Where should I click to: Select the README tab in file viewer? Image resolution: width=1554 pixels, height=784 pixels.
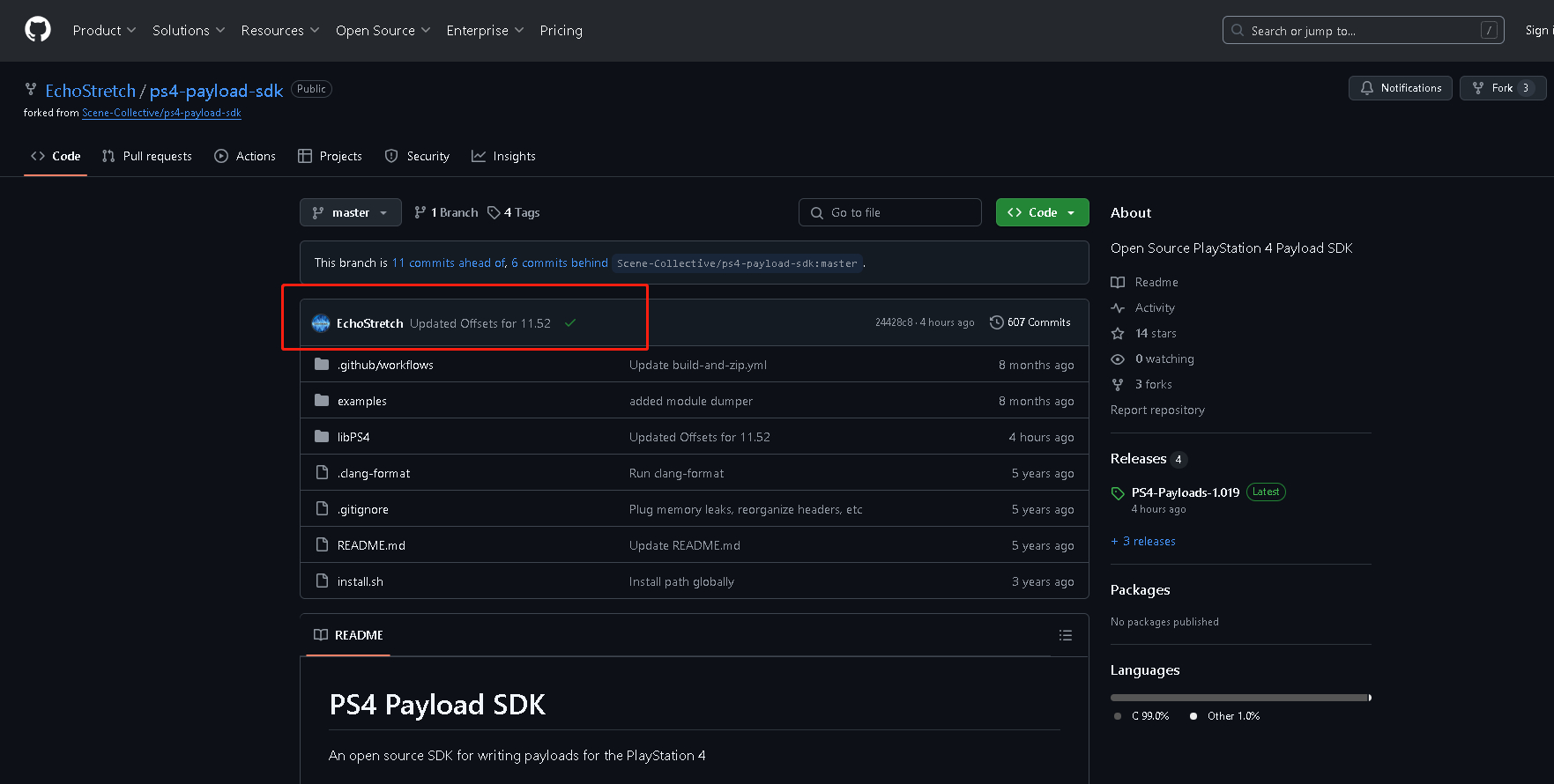(348, 635)
